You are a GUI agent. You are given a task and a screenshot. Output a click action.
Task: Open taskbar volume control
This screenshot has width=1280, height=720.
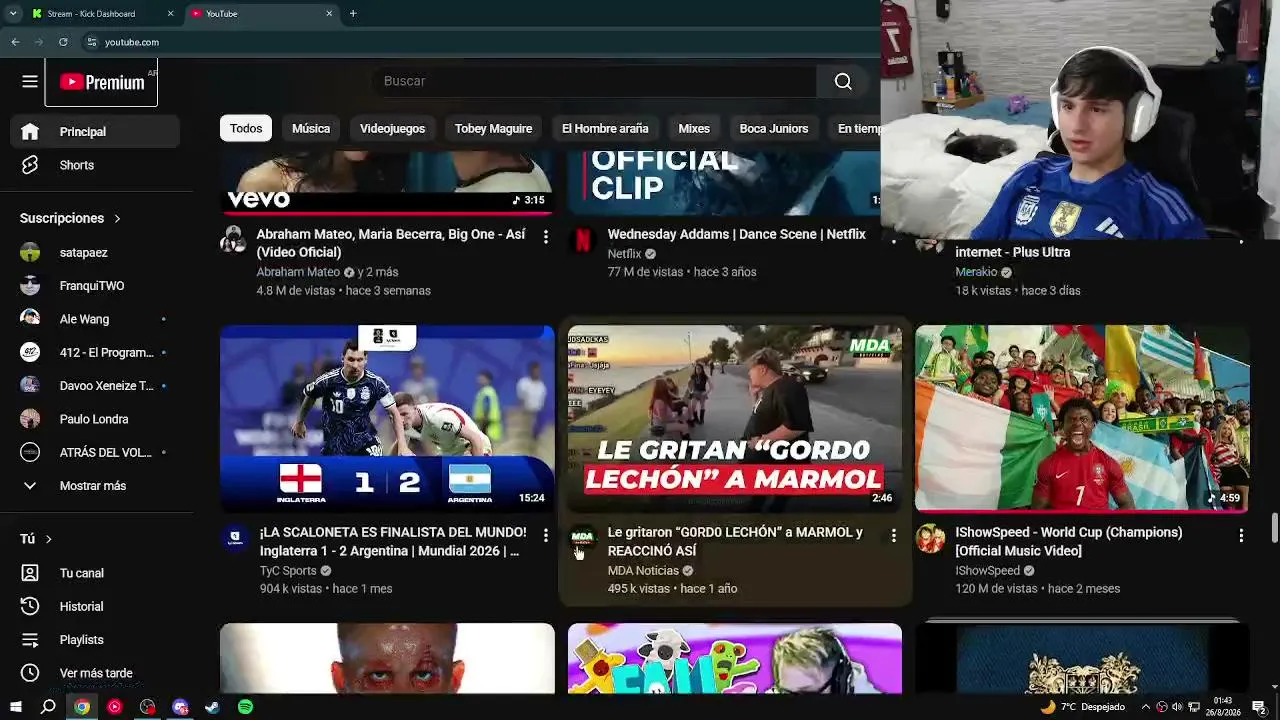coord(1177,707)
